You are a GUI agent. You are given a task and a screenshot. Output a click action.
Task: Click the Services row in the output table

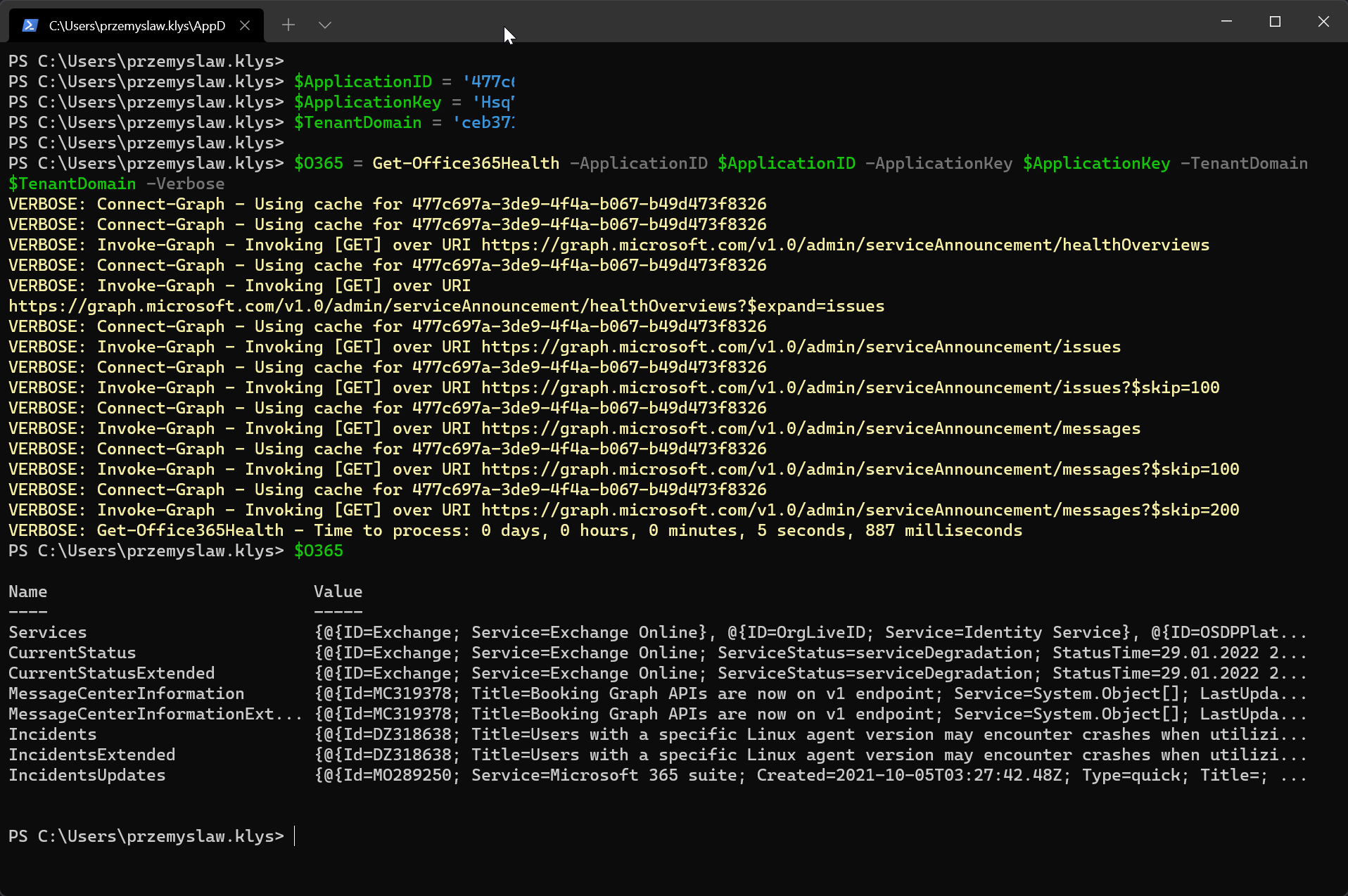(47, 632)
